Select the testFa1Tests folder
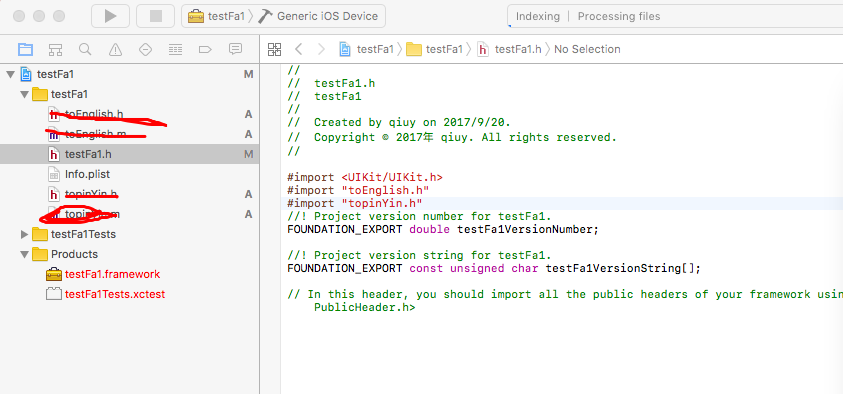843x394 pixels. click(x=129, y=234)
